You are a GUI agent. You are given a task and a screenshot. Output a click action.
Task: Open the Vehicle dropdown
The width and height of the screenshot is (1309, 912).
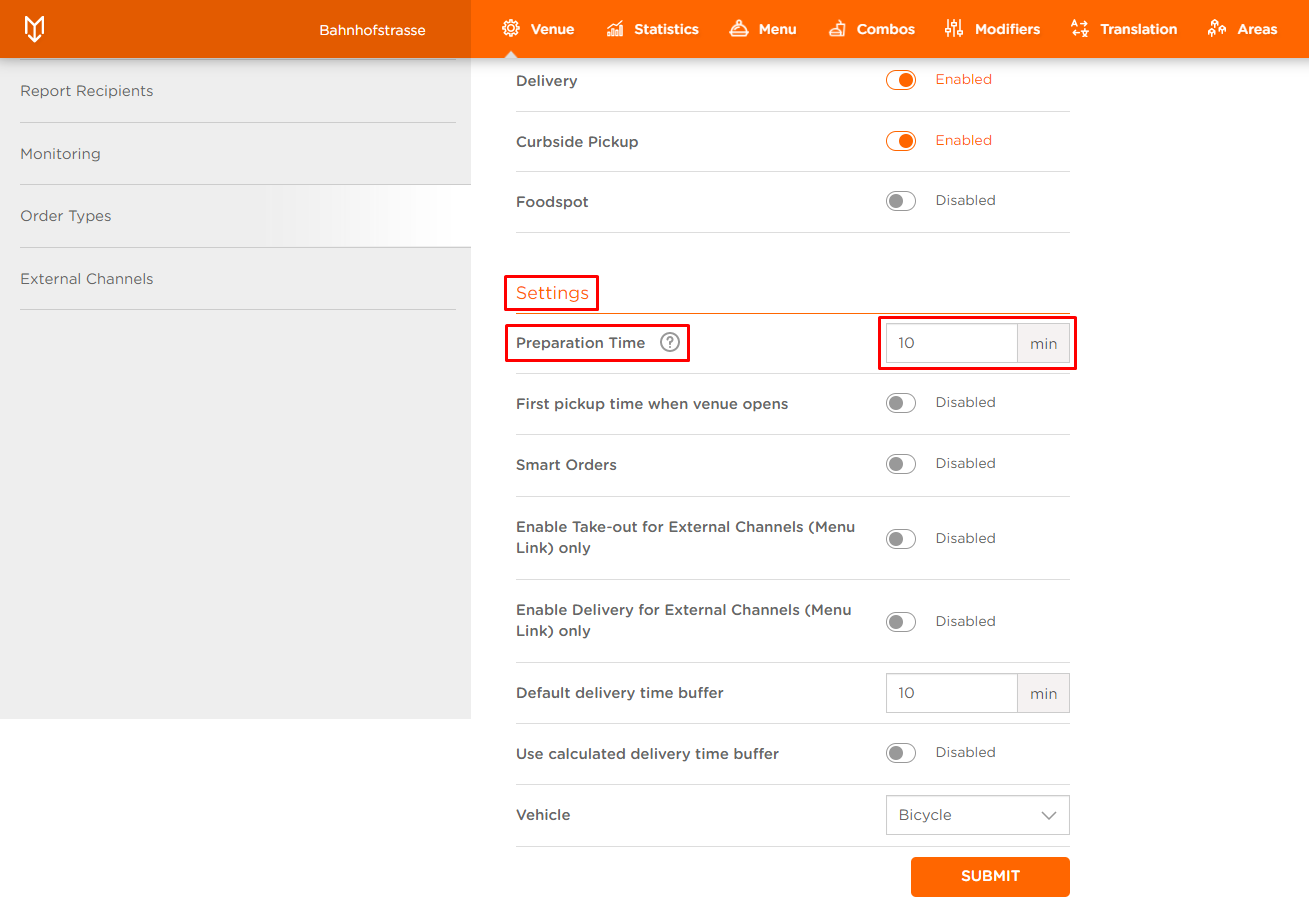coord(977,815)
